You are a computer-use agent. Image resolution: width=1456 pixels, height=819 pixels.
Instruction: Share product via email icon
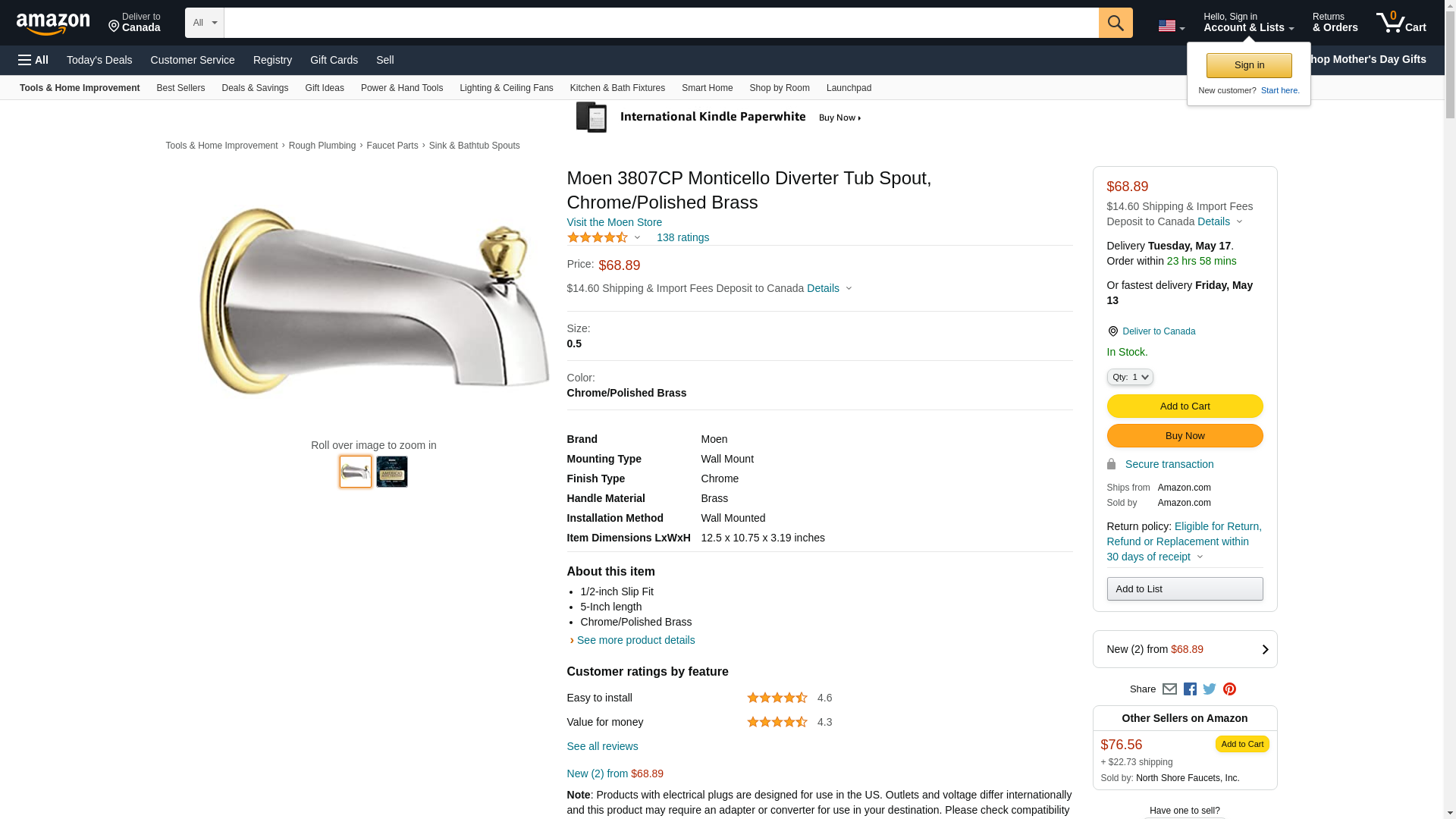click(1169, 689)
